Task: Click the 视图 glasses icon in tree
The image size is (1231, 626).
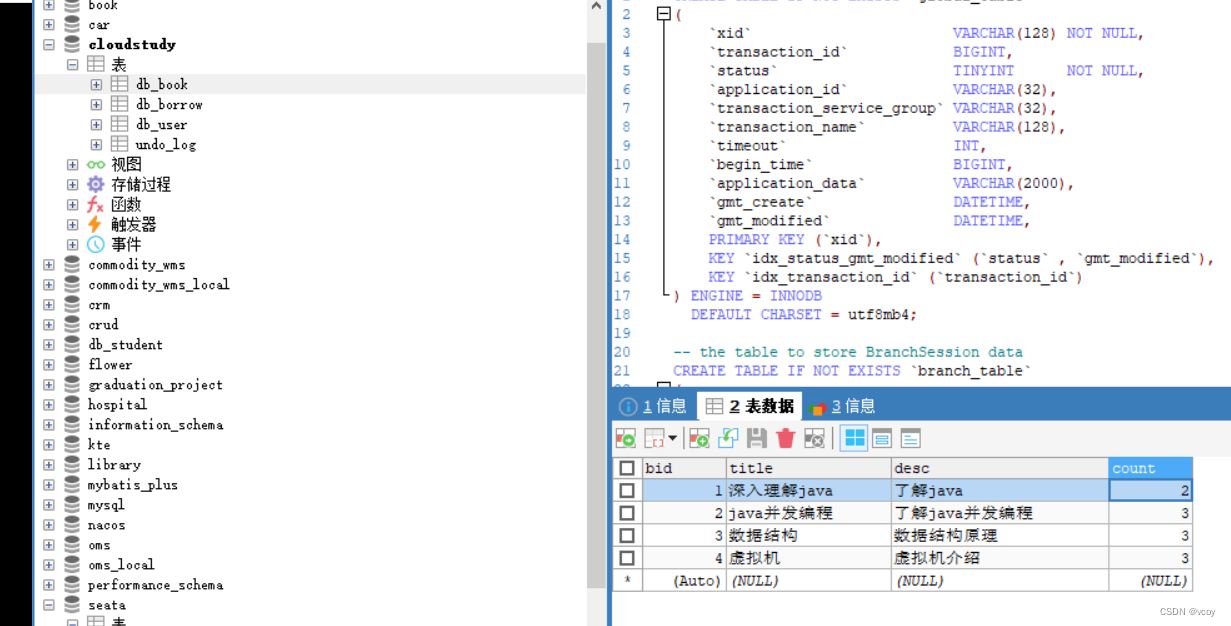Action: [95, 164]
